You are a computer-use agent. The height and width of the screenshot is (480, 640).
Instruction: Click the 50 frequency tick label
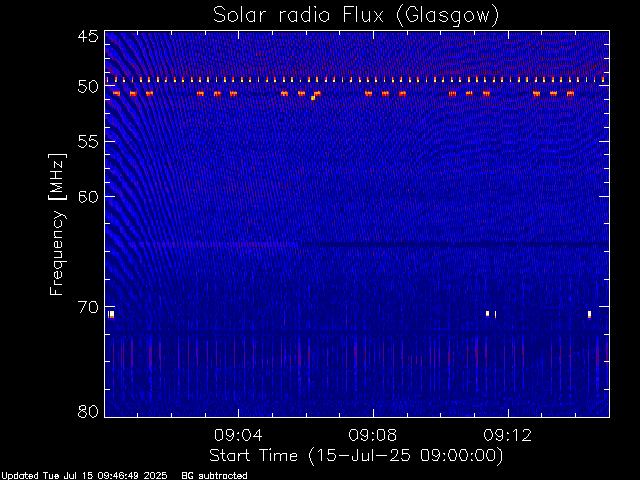click(x=88, y=87)
